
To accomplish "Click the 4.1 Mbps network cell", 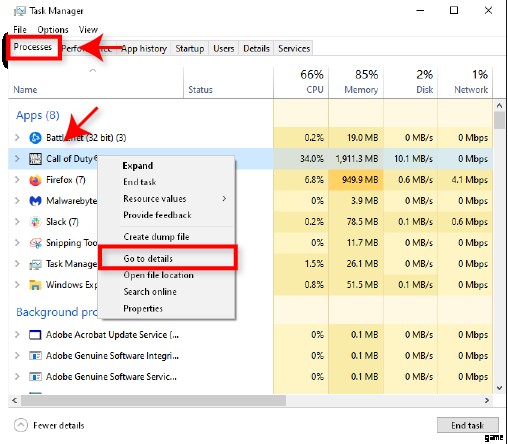I will coord(465,180).
